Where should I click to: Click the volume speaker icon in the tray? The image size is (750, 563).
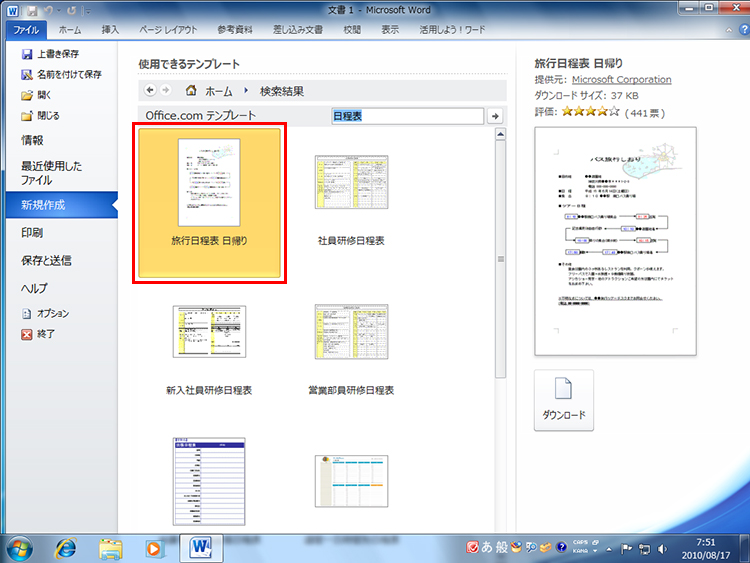pos(662,549)
